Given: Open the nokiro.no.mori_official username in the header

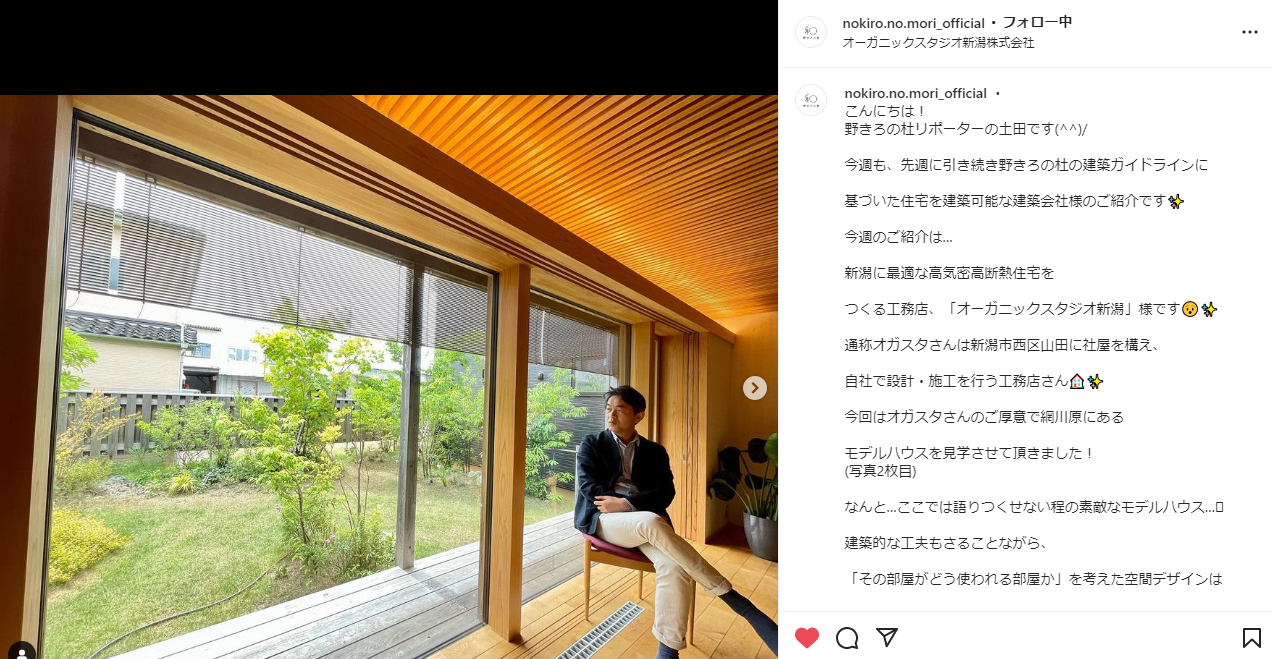Looking at the screenshot, I should click(x=914, y=22).
